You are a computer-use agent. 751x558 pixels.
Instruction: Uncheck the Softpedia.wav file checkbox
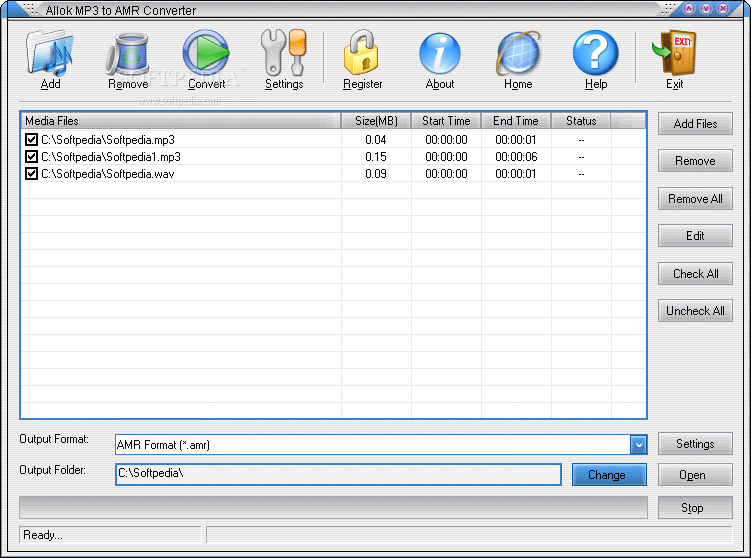tap(32, 173)
